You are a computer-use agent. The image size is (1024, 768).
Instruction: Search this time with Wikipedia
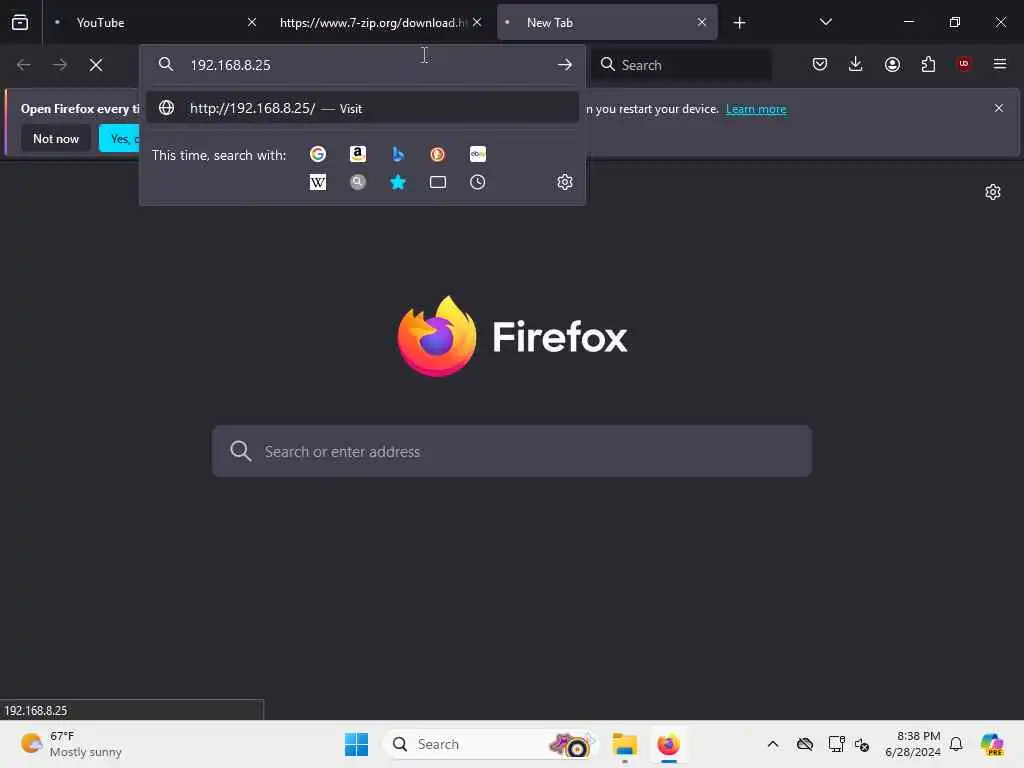[318, 182]
